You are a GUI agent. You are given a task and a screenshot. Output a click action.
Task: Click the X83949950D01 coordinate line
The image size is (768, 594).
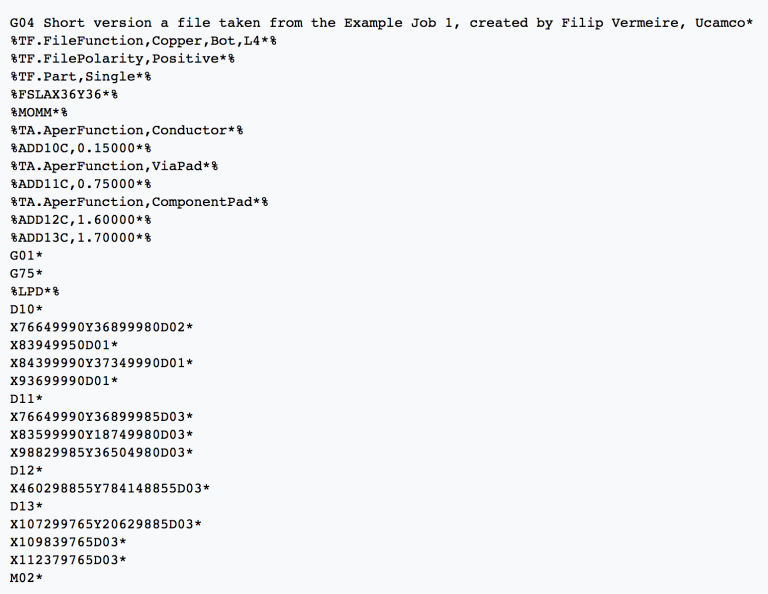coord(64,345)
